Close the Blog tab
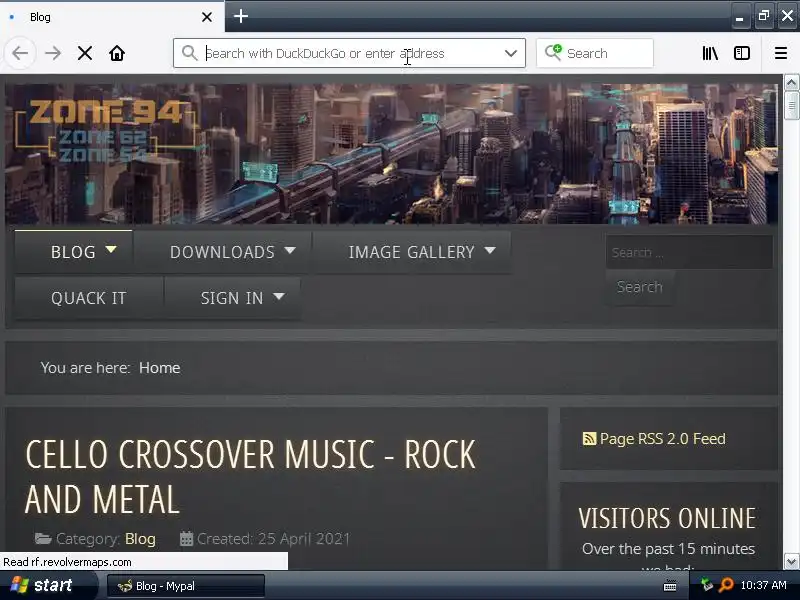Viewport: 800px width, 600px height. (207, 17)
